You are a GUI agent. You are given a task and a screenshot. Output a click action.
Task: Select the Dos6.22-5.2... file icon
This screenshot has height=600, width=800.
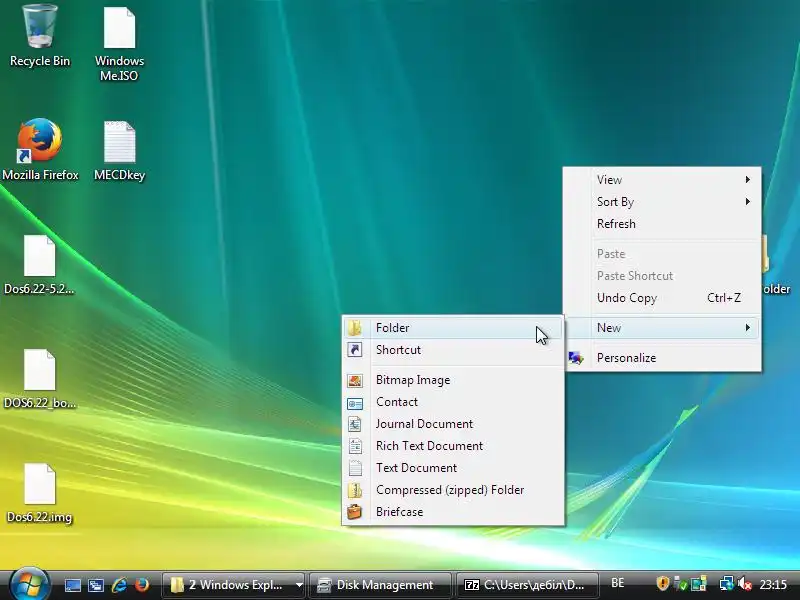pos(39,264)
